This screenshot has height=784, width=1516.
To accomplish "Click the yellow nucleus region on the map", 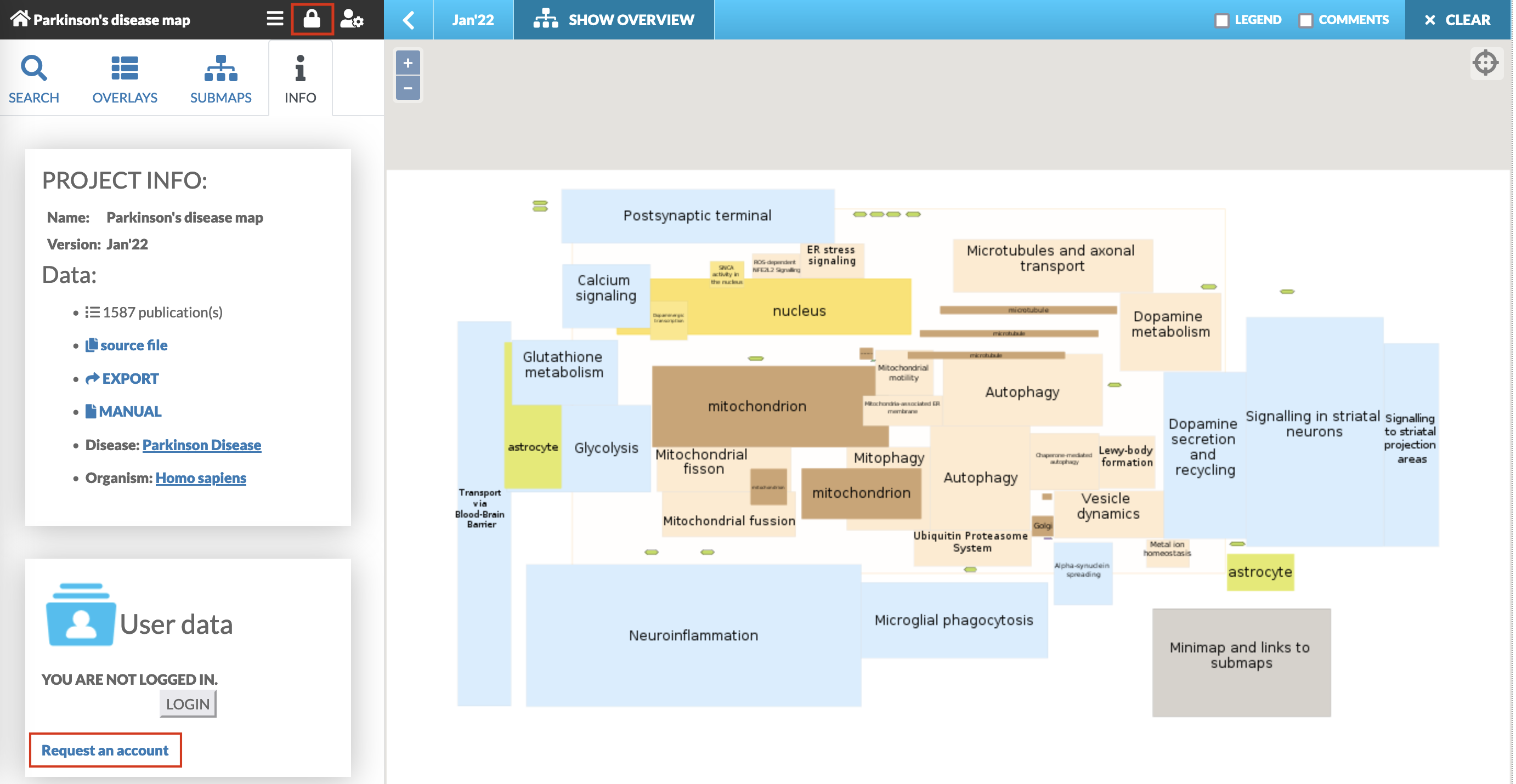I will click(799, 310).
